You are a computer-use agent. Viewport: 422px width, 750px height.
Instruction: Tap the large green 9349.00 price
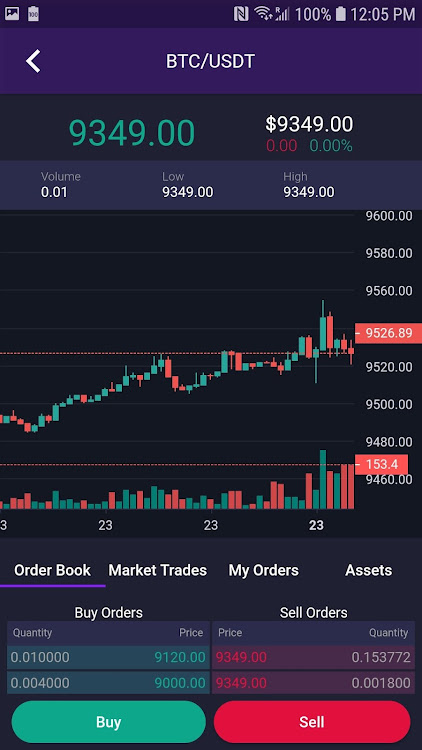coord(132,132)
